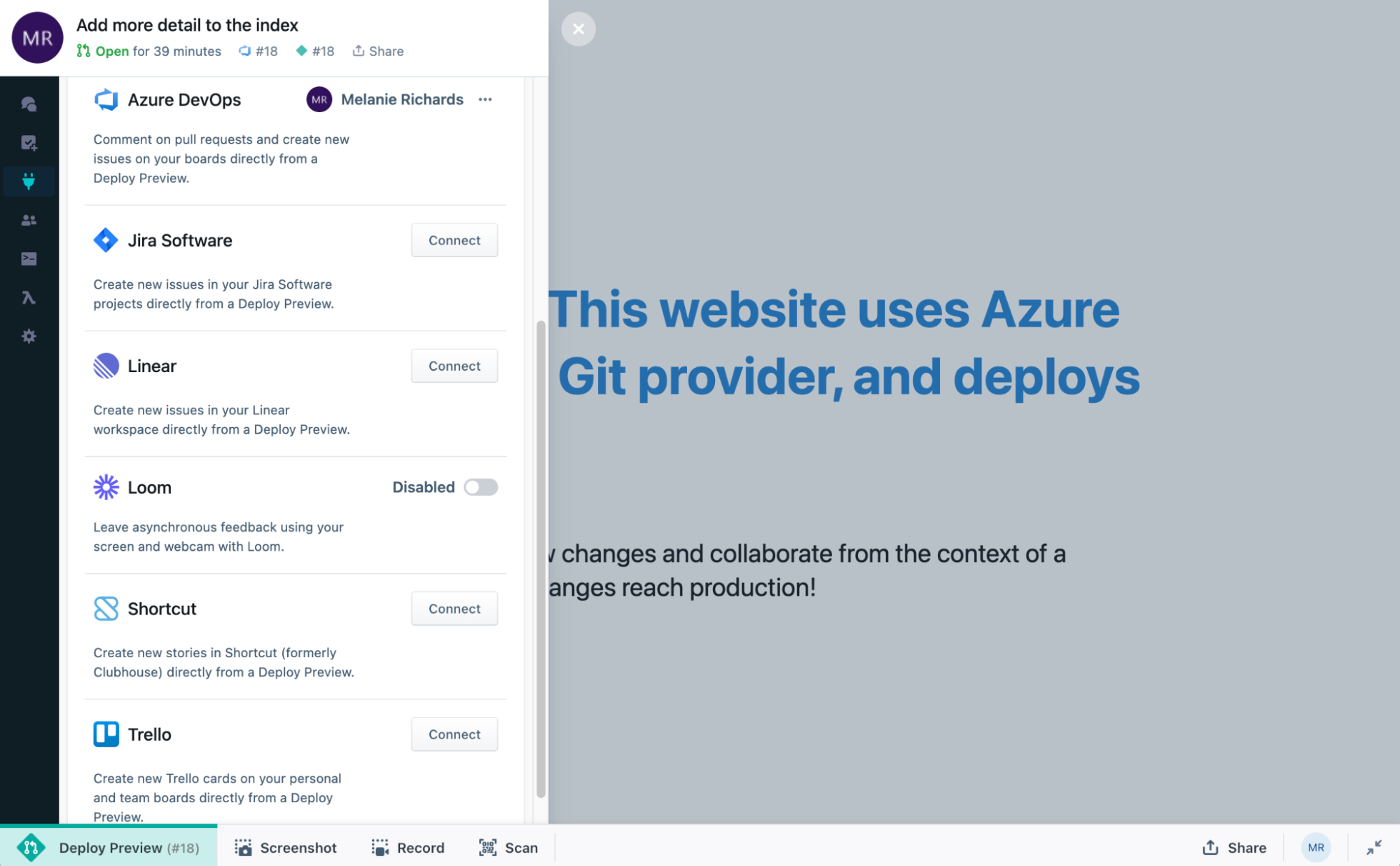
Task: Open the comments sidebar icon
Action: (29, 104)
